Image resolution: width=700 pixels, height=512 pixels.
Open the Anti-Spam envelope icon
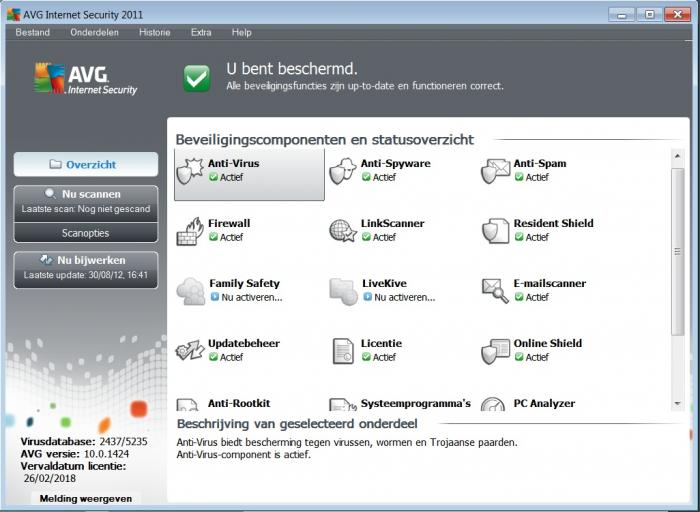pos(495,171)
